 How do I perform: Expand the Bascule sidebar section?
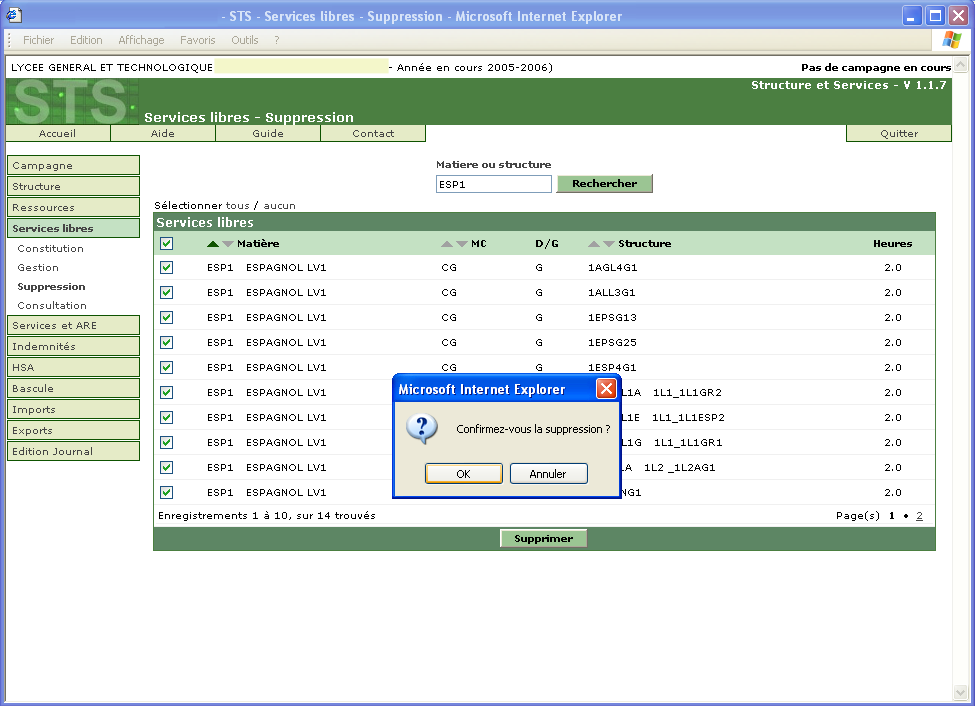coord(73,388)
